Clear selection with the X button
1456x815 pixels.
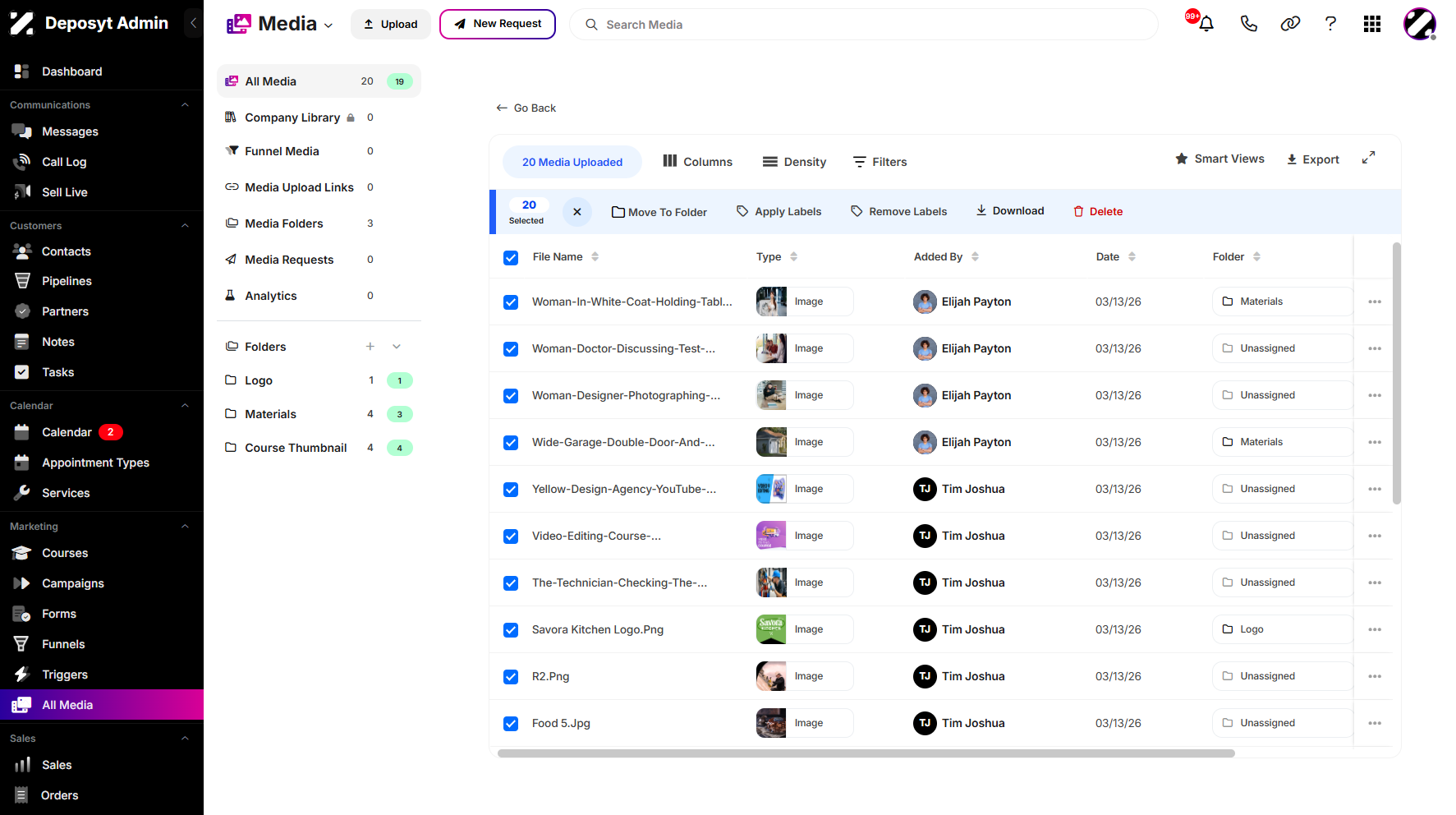pos(577,212)
